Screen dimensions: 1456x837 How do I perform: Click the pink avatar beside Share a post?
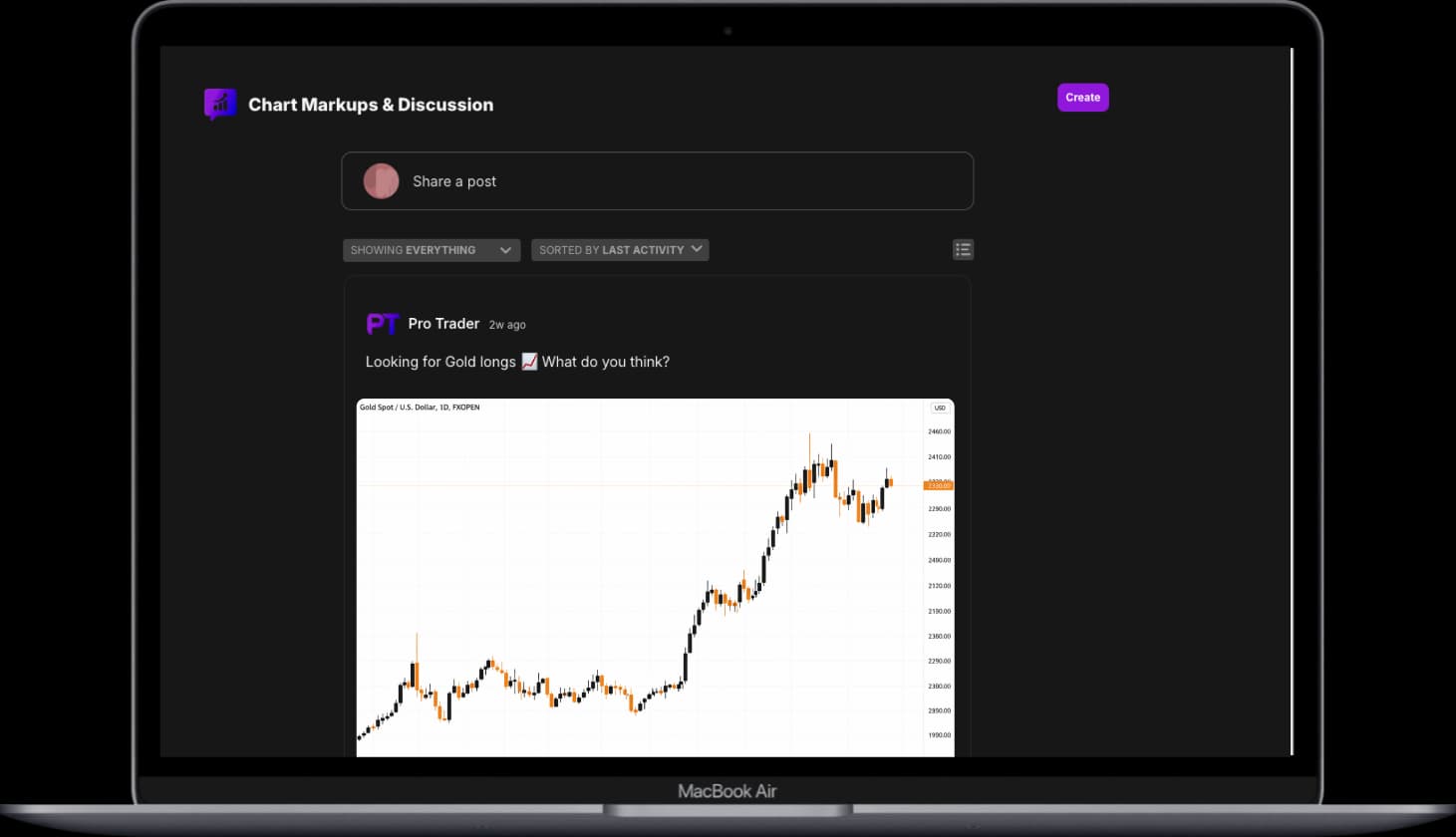381,180
